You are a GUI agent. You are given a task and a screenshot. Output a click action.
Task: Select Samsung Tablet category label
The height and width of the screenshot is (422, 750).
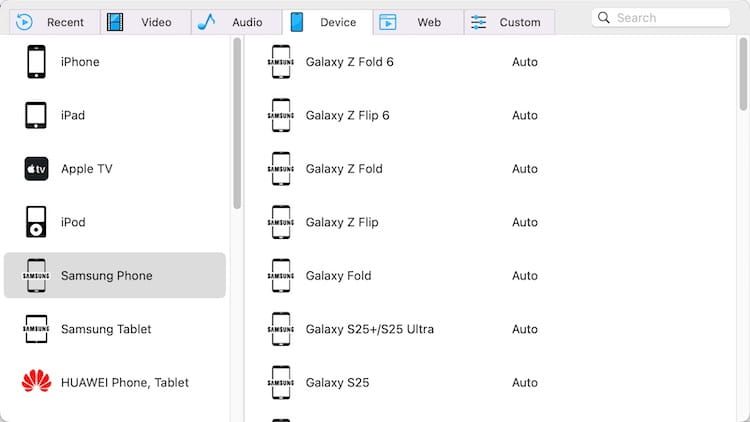point(106,329)
